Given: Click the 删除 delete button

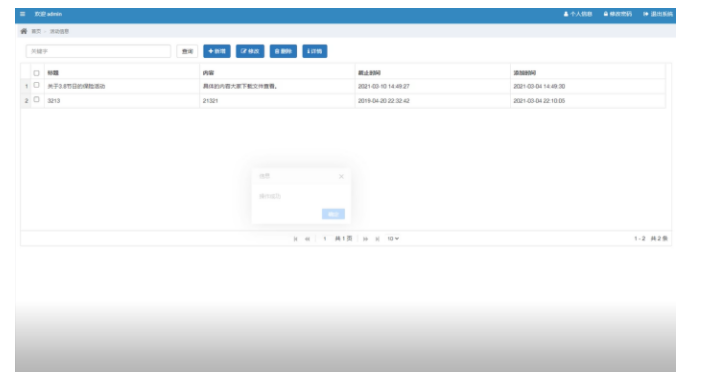Looking at the screenshot, I should point(283,51).
